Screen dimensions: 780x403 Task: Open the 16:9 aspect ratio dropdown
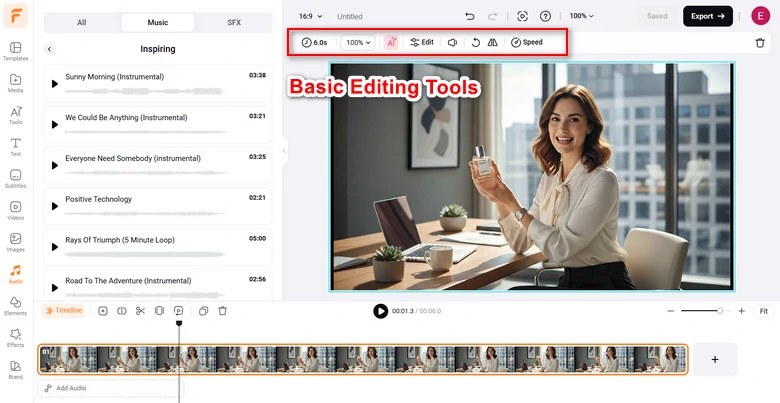(310, 16)
